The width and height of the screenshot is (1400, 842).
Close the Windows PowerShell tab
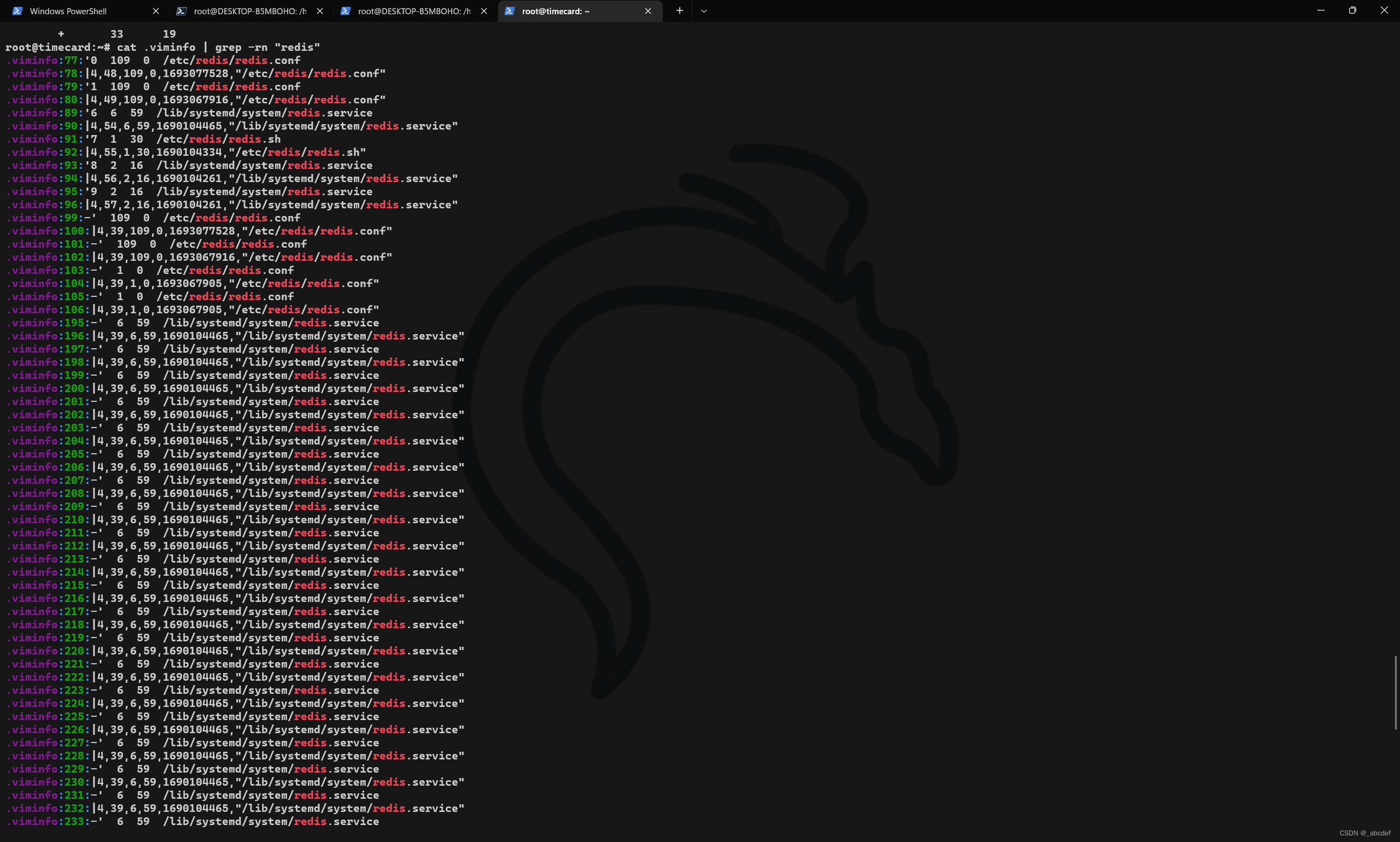tap(156, 11)
